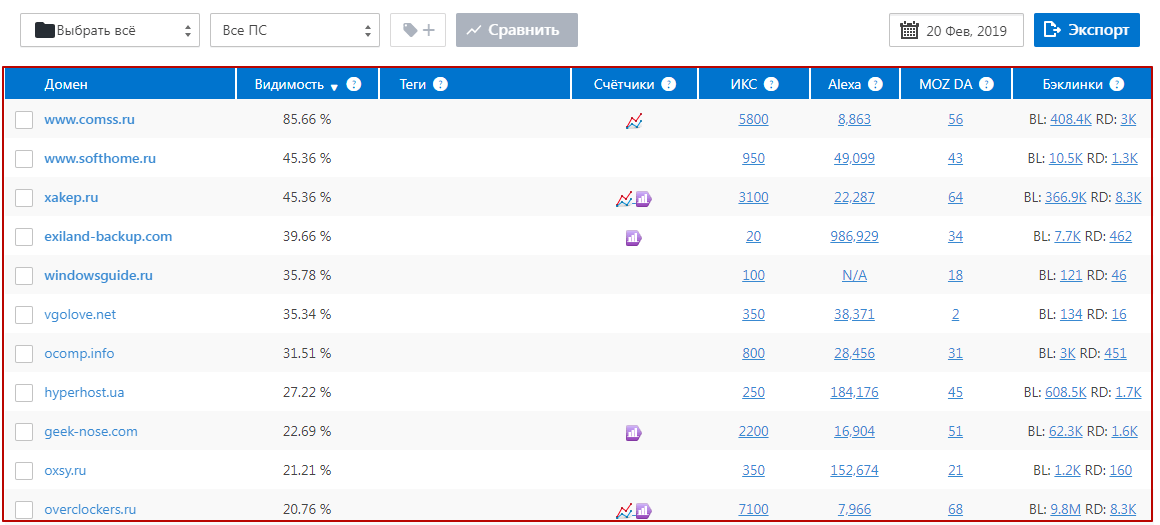Image resolution: width=1160 pixels, height=525 pixels.
Task: Open the overclockers.ru domain link
Action: [90, 509]
